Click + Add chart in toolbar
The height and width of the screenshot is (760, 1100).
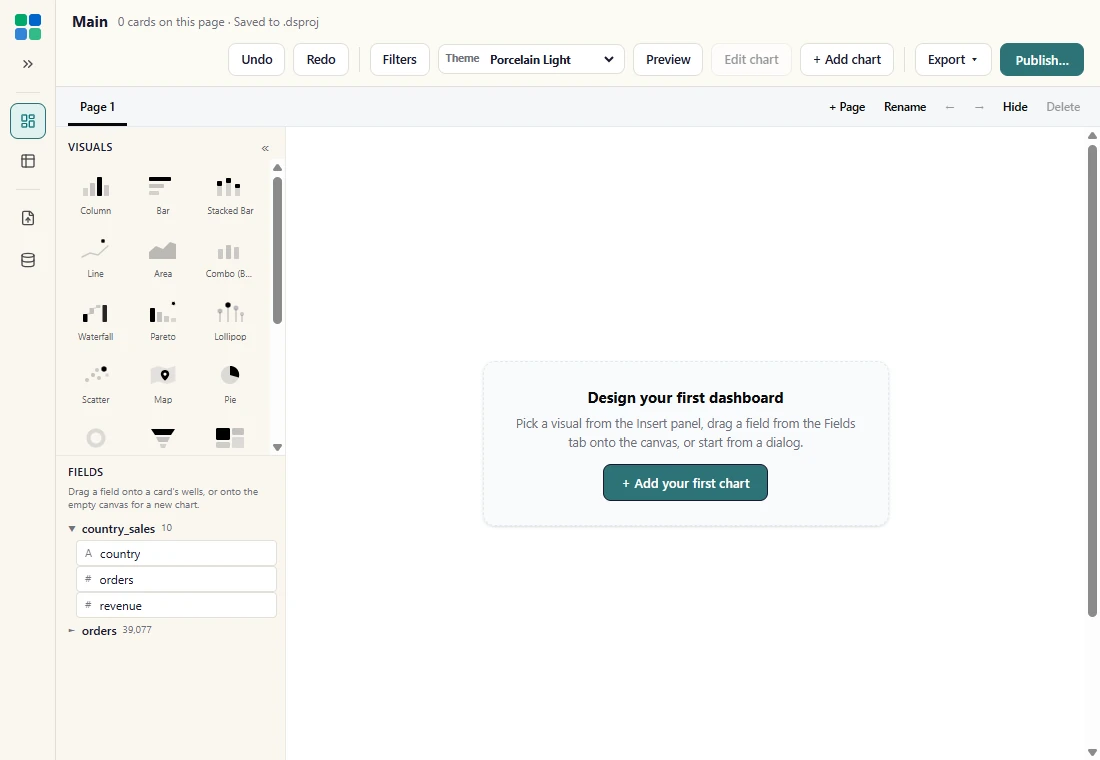(847, 60)
